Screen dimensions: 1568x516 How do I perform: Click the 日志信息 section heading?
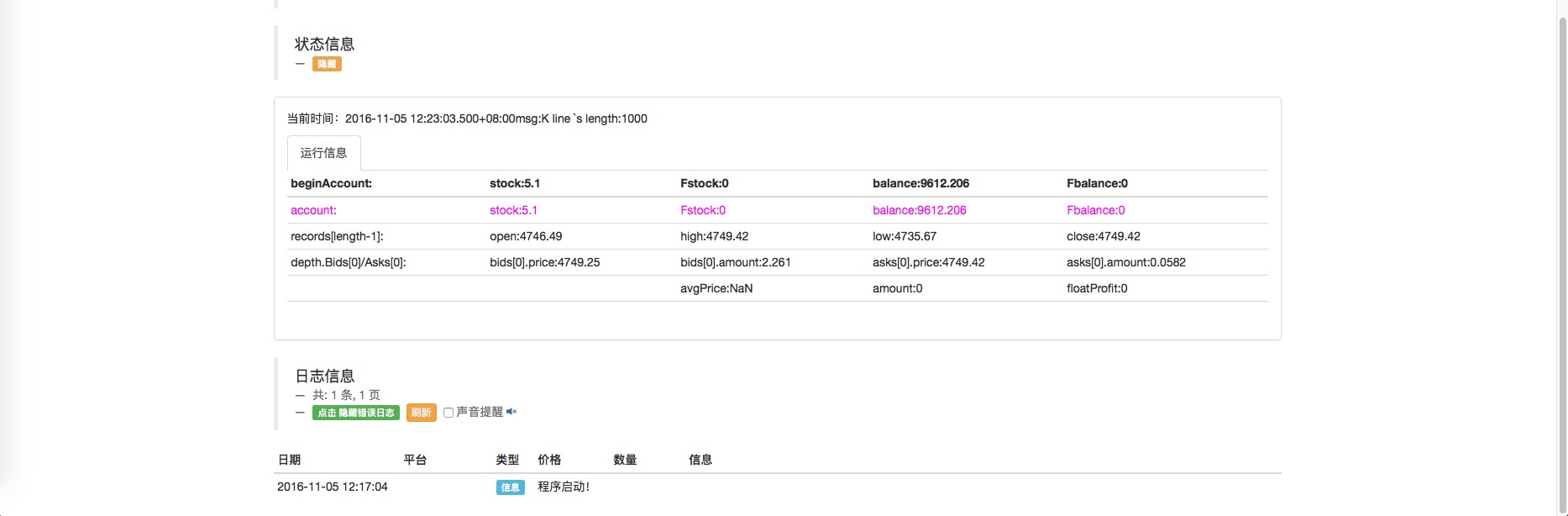pyautogui.click(x=324, y=376)
